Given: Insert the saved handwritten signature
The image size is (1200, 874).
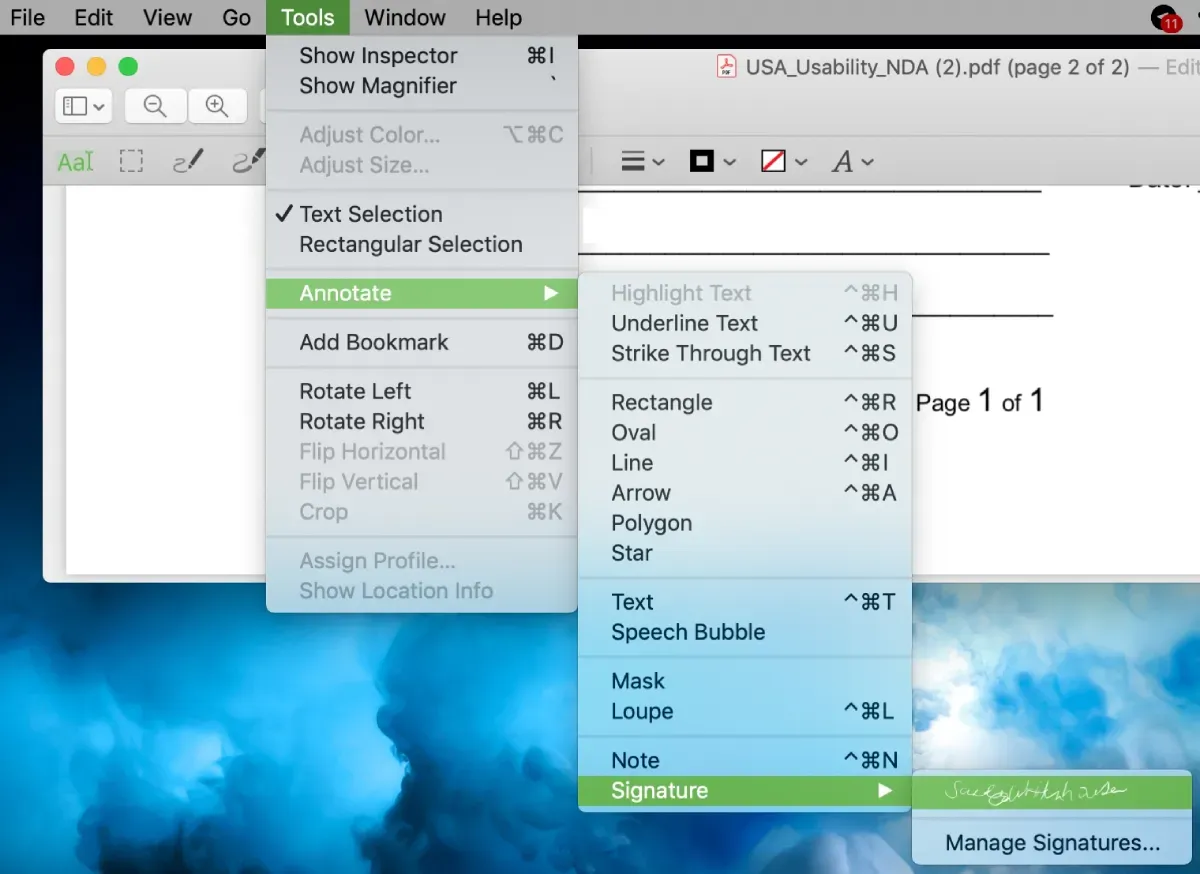Looking at the screenshot, I should coord(1036,792).
